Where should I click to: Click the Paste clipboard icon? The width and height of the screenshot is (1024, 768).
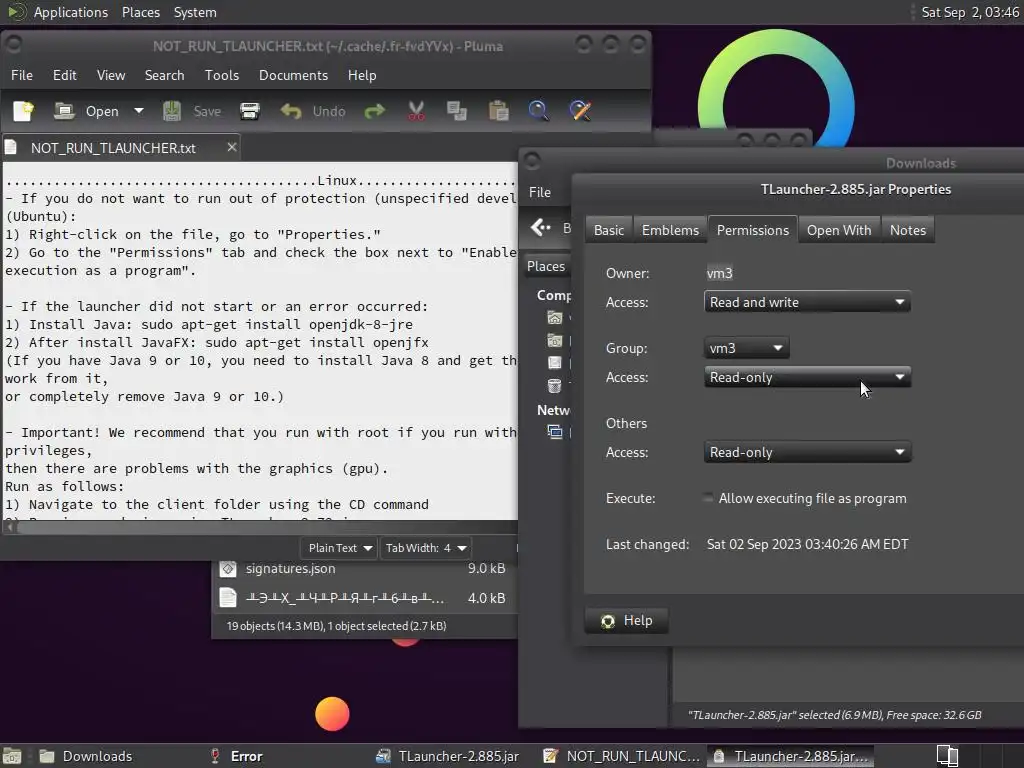click(x=498, y=111)
